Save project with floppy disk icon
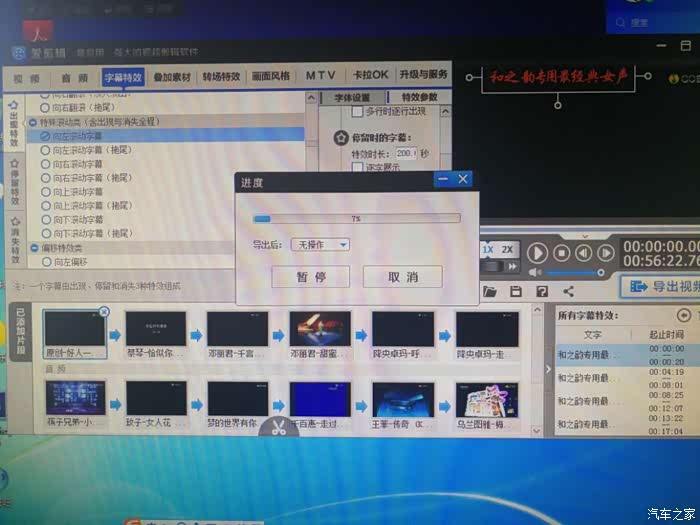The image size is (700, 525). [x=516, y=292]
